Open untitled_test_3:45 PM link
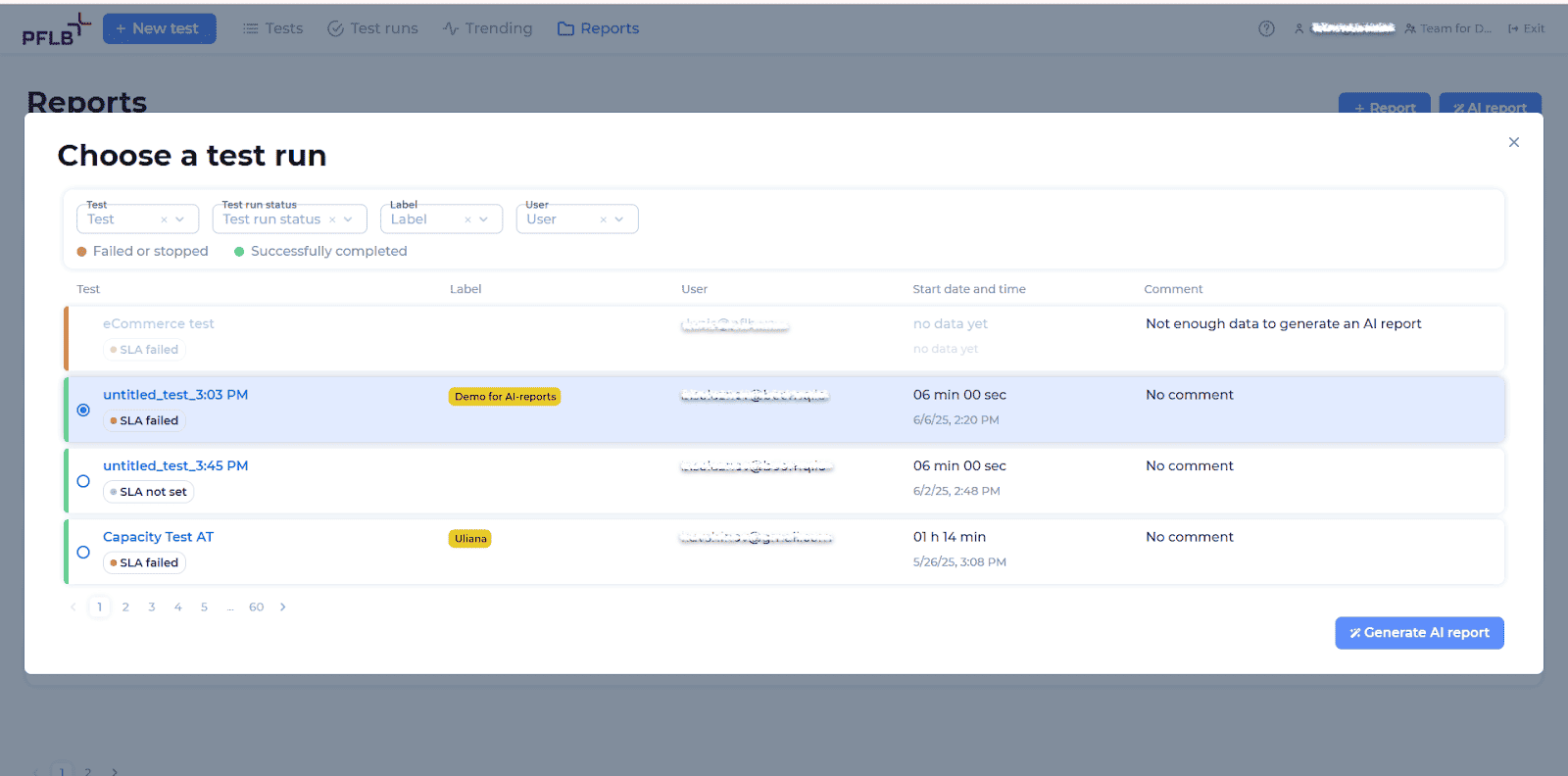This screenshot has width=1568, height=776. pos(175,466)
